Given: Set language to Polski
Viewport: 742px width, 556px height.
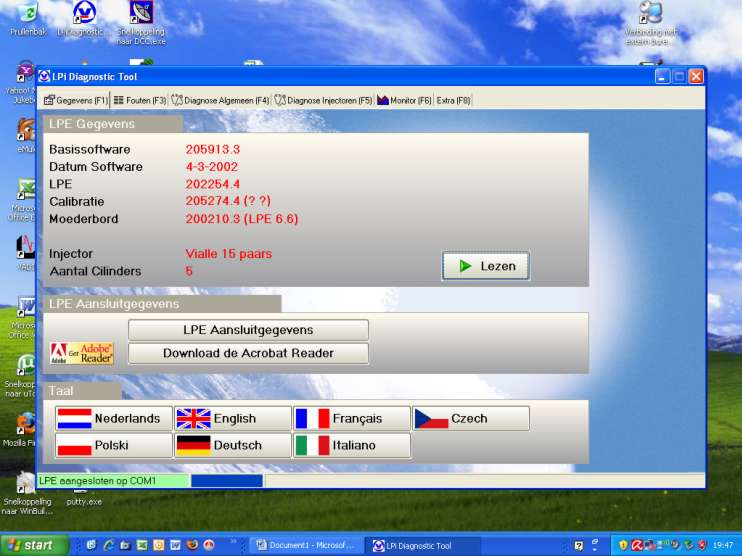Looking at the screenshot, I should click(x=114, y=445).
